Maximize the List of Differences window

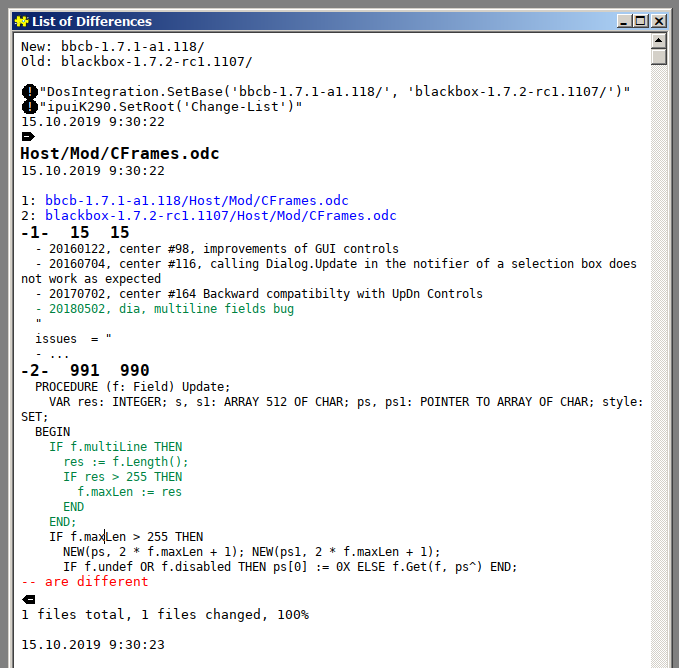(641, 21)
